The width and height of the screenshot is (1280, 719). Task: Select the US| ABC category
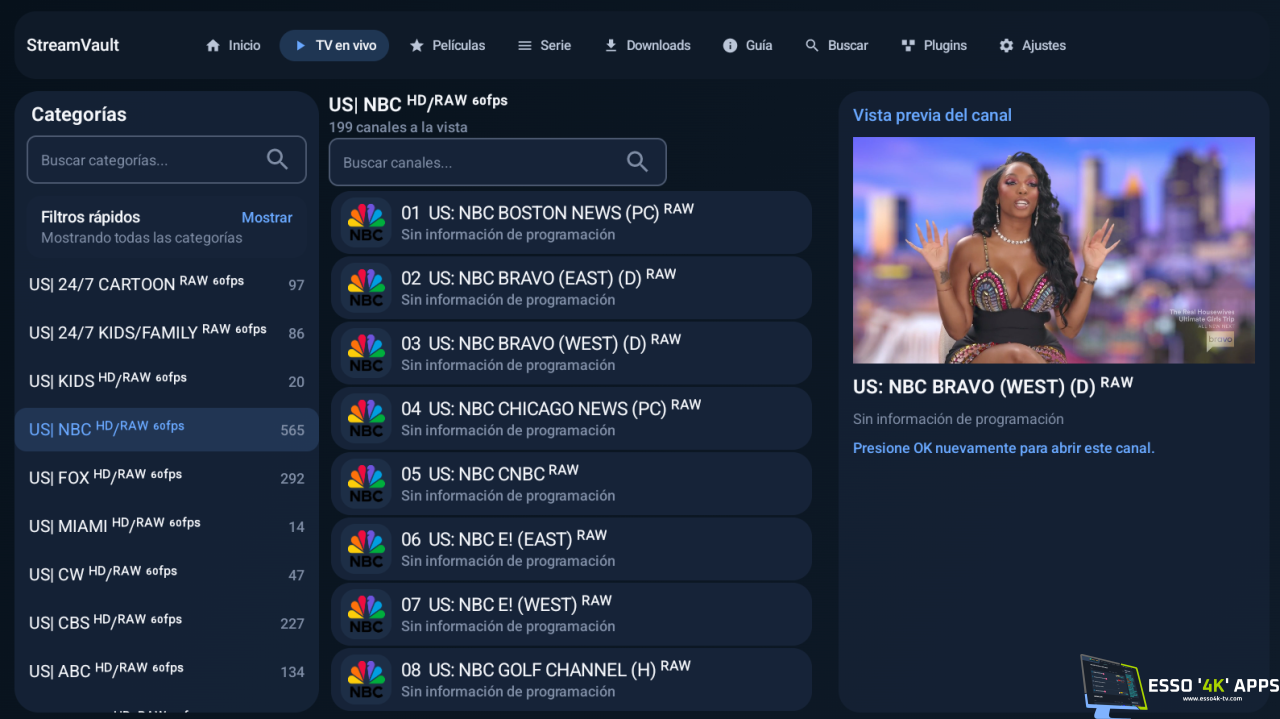[166, 671]
